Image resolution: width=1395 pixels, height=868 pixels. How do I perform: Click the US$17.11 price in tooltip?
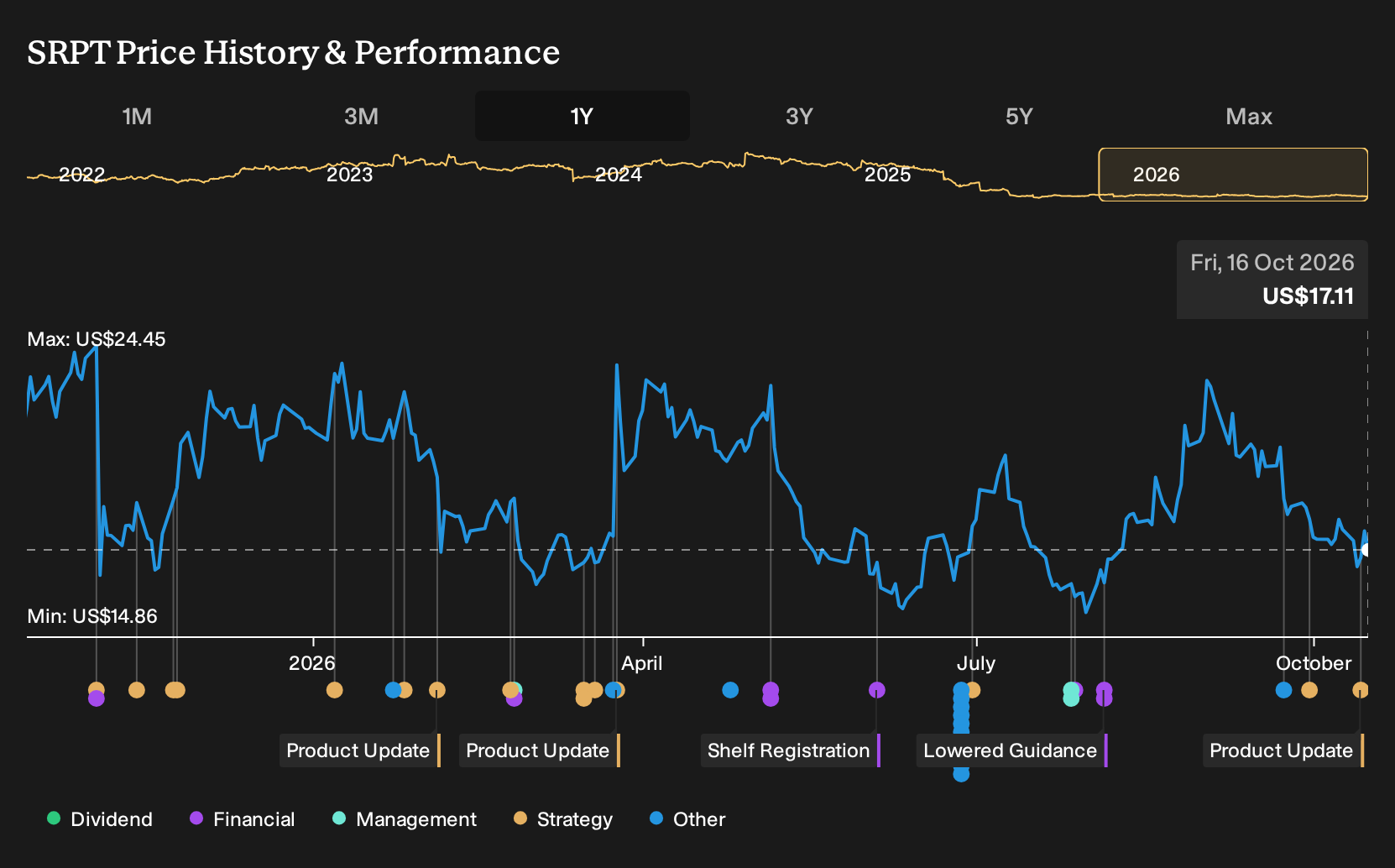pos(1309,296)
